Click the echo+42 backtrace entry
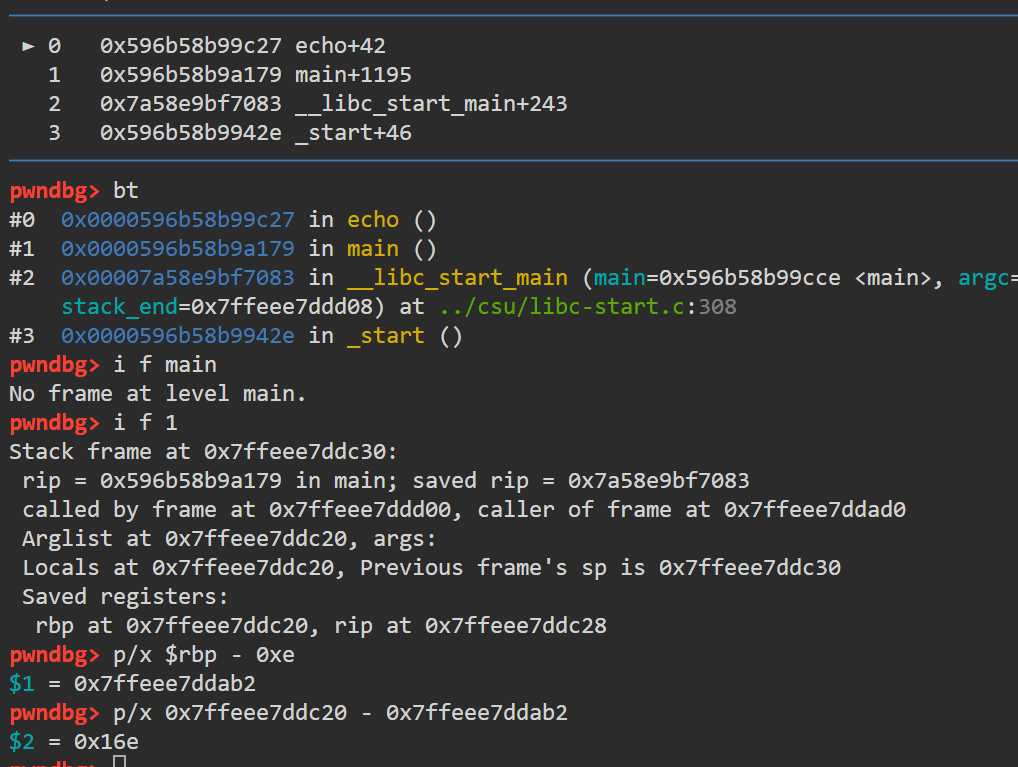Viewport: 1018px width, 767px height. point(340,46)
